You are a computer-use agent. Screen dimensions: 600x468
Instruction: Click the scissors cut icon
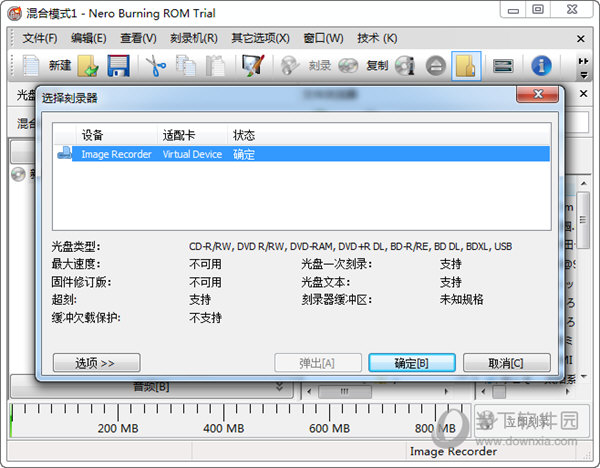[156, 66]
